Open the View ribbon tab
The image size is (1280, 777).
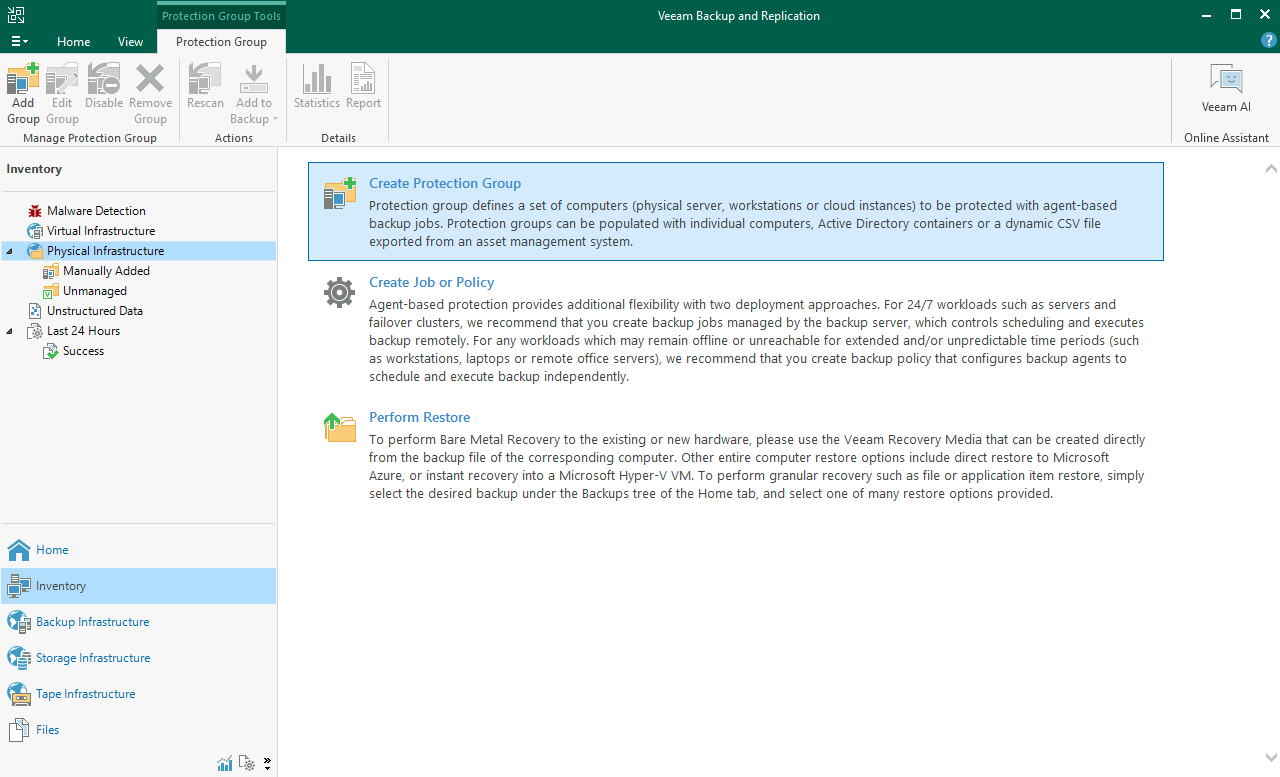130,42
